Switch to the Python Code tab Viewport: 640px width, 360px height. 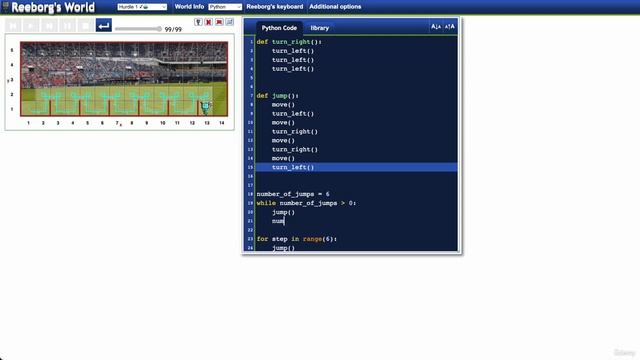(279, 28)
